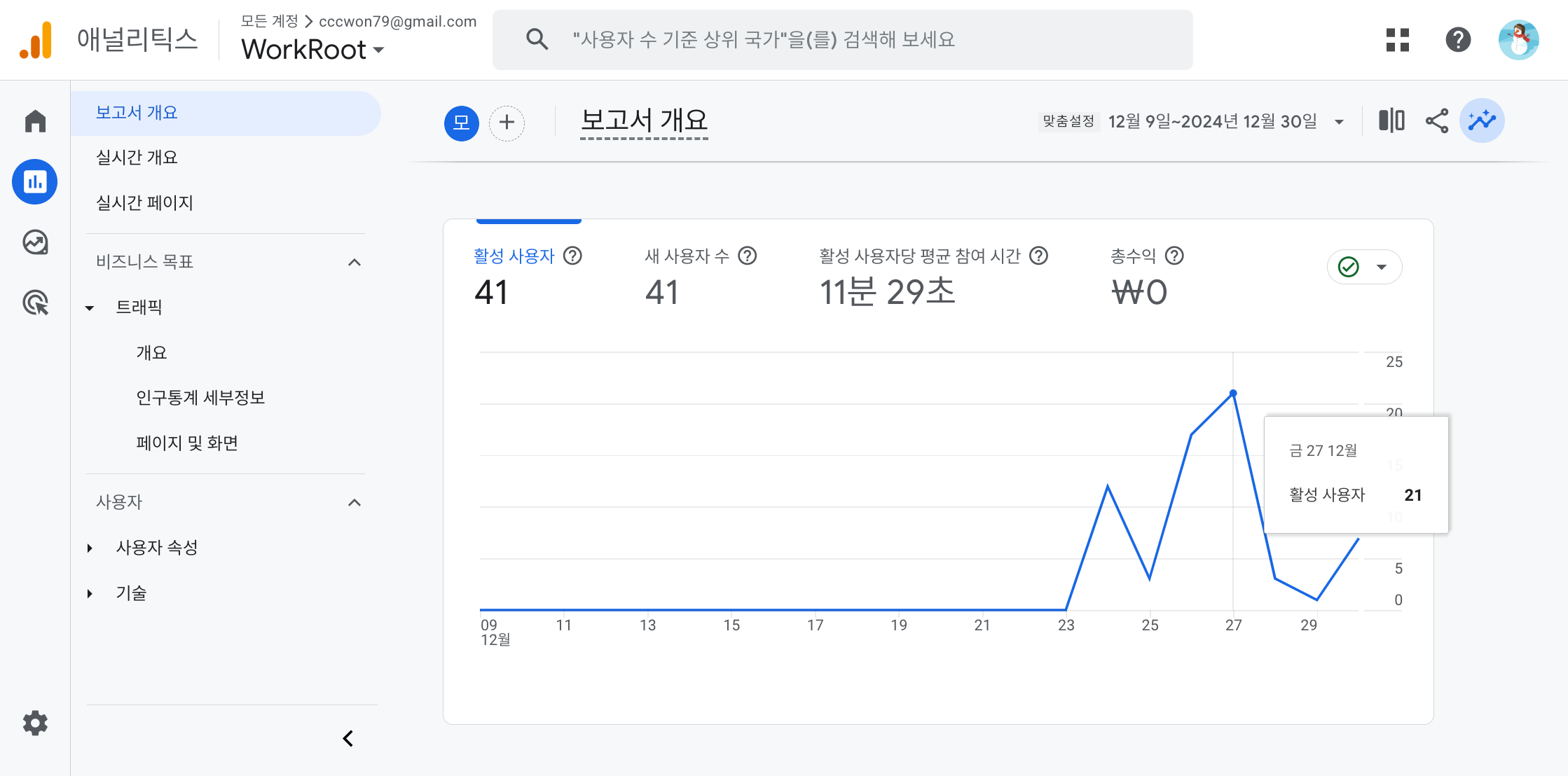The width and height of the screenshot is (1568, 776).
Task: Open the help question mark icon
Action: pos(1458,40)
